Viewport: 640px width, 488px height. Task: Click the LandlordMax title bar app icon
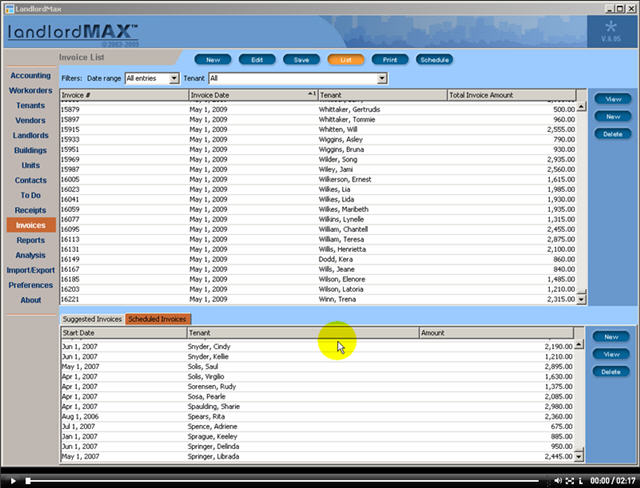click(9, 9)
